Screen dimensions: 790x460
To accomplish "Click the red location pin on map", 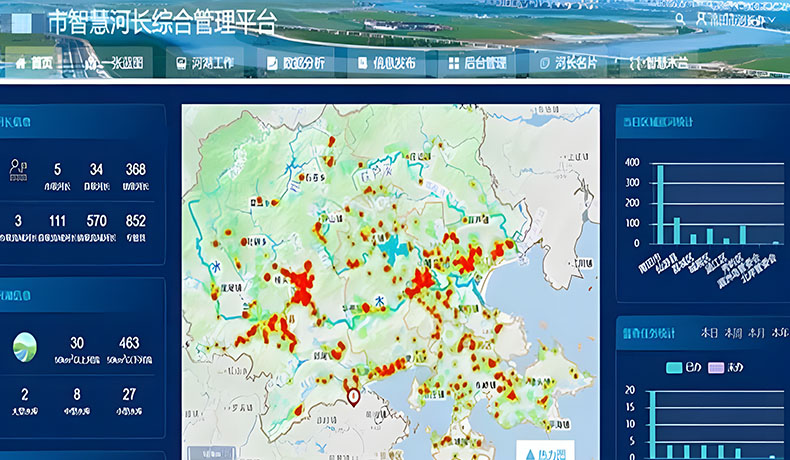I will click(x=353, y=397).
